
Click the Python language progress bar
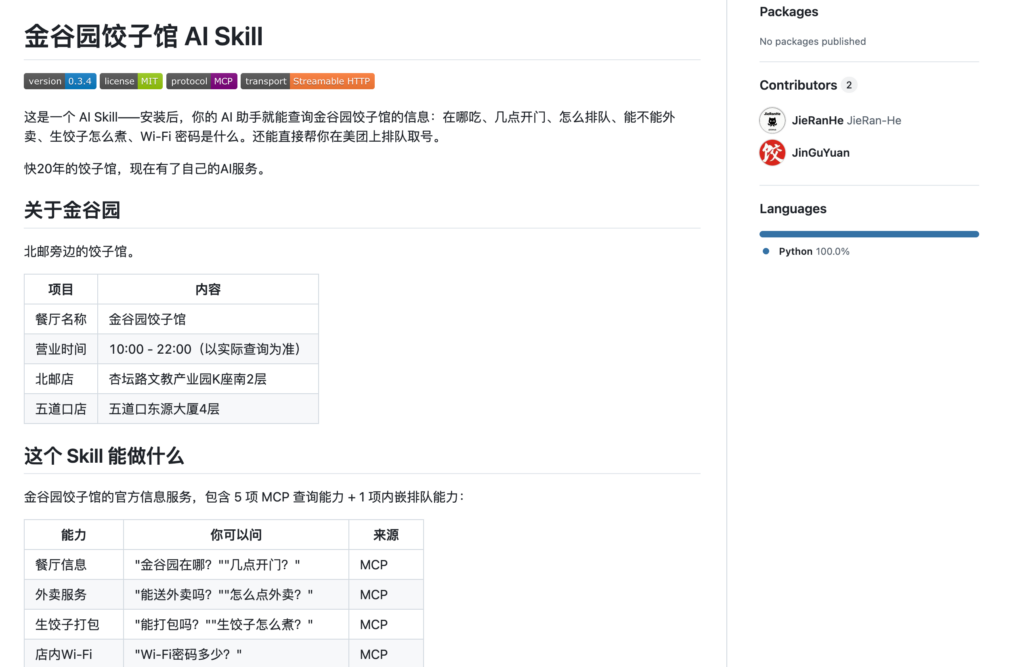click(x=868, y=233)
